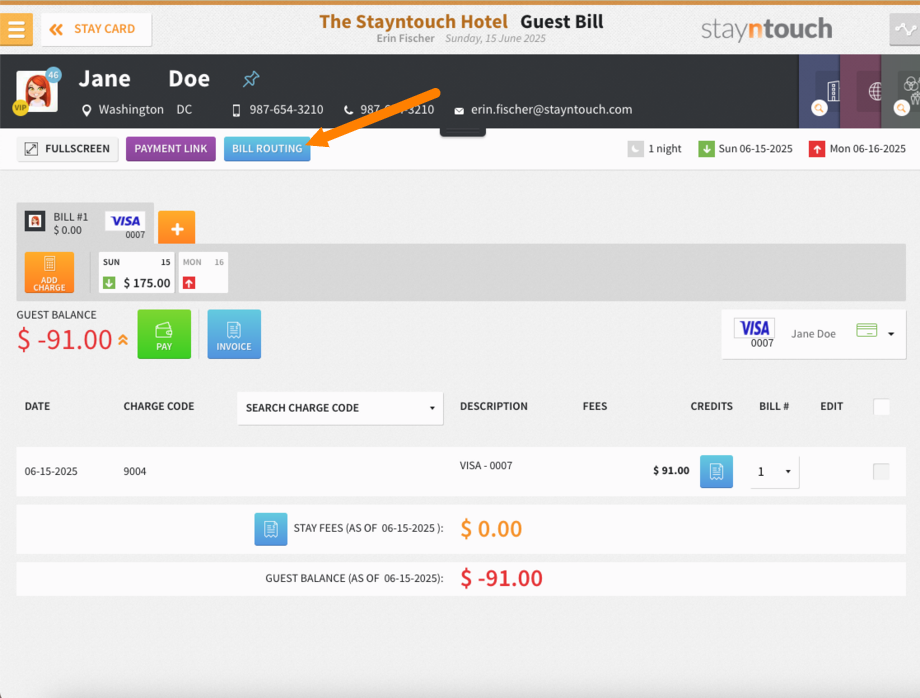Open the hamburger main menu
This screenshot has width=920, height=698.
tap(16, 29)
